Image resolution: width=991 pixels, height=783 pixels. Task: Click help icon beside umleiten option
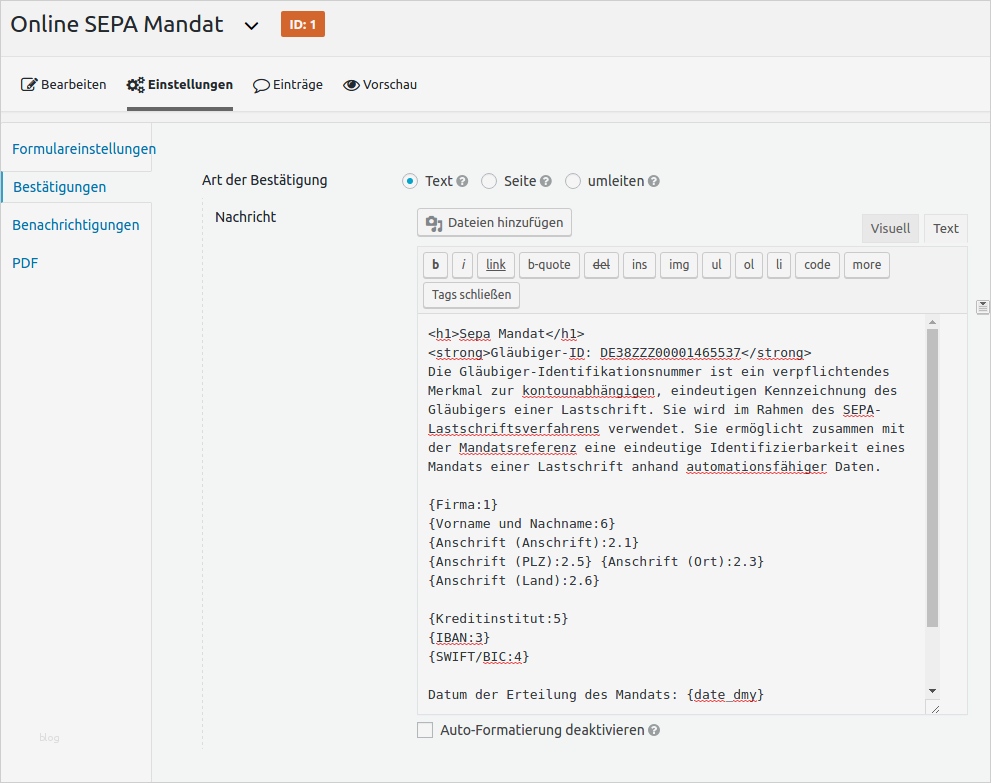coord(654,182)
